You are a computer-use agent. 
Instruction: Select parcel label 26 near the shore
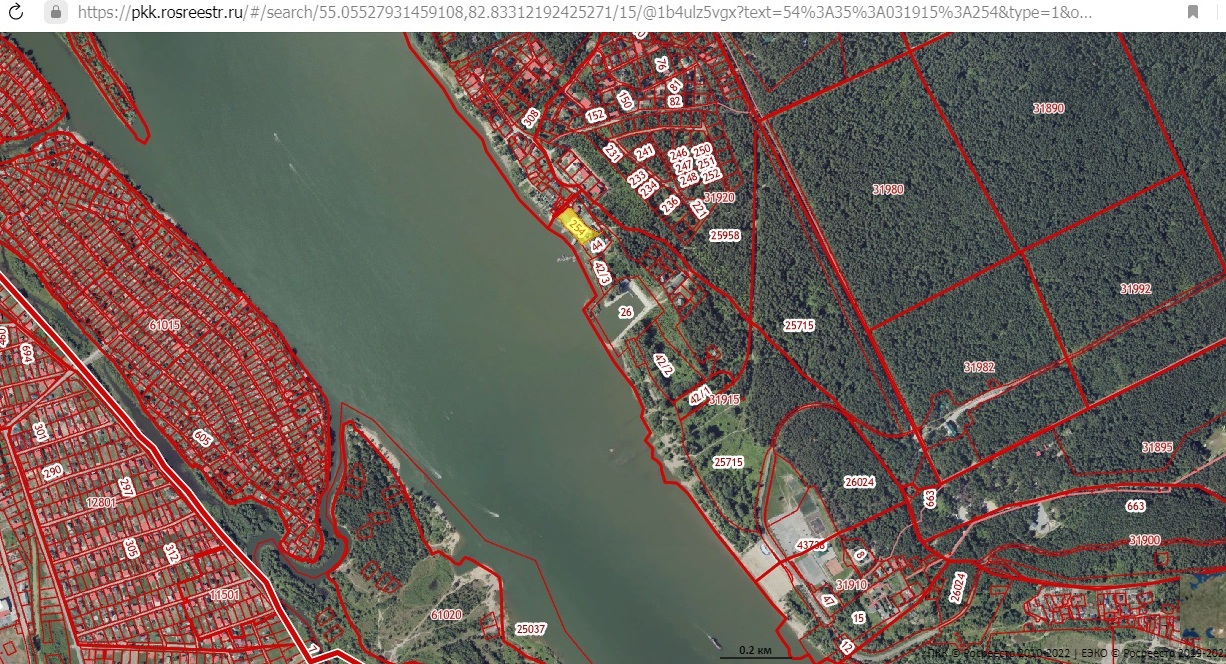(x=626, y=312)
